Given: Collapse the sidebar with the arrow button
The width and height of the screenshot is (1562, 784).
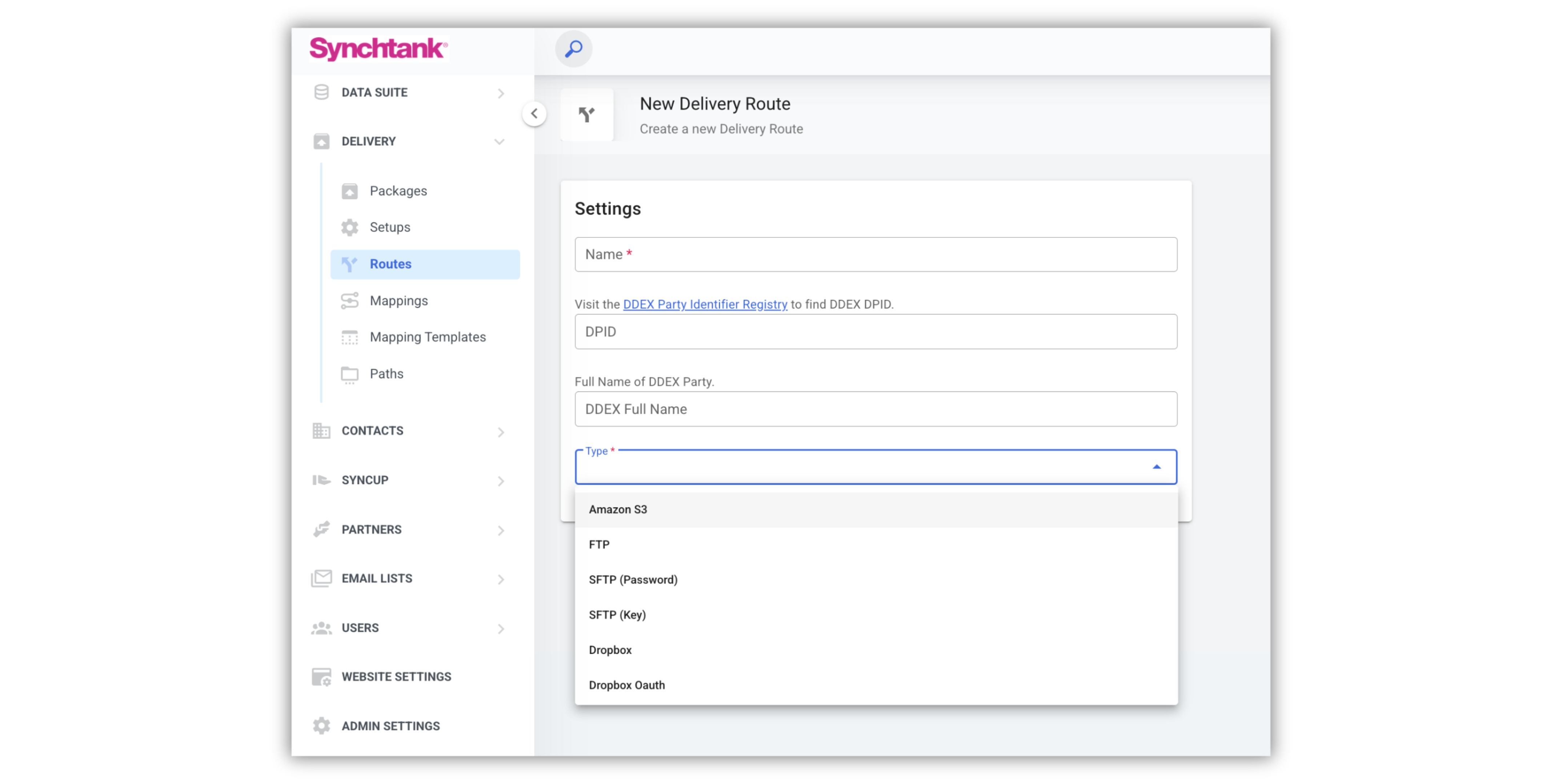Looking at the screenshot, I should pos(534,113).
